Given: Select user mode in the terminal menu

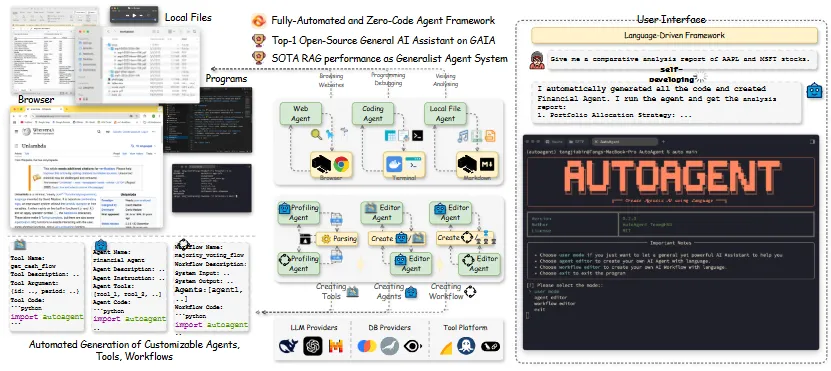Looking at the screenshot, I should (545, 292).
